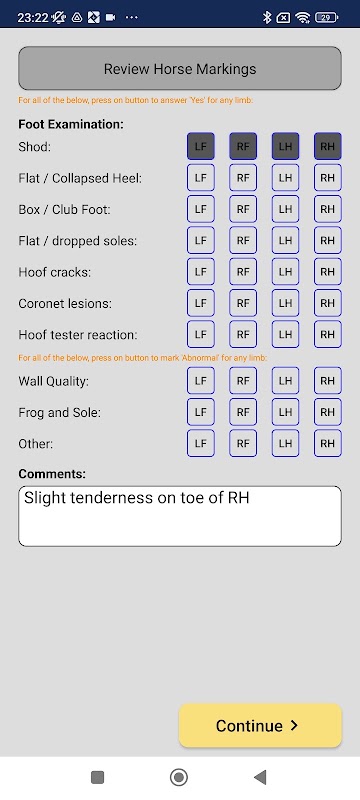Viewport: 360px width, 800px height.
Task: Tap the Android home circle icon
Action: click(179, 777)
